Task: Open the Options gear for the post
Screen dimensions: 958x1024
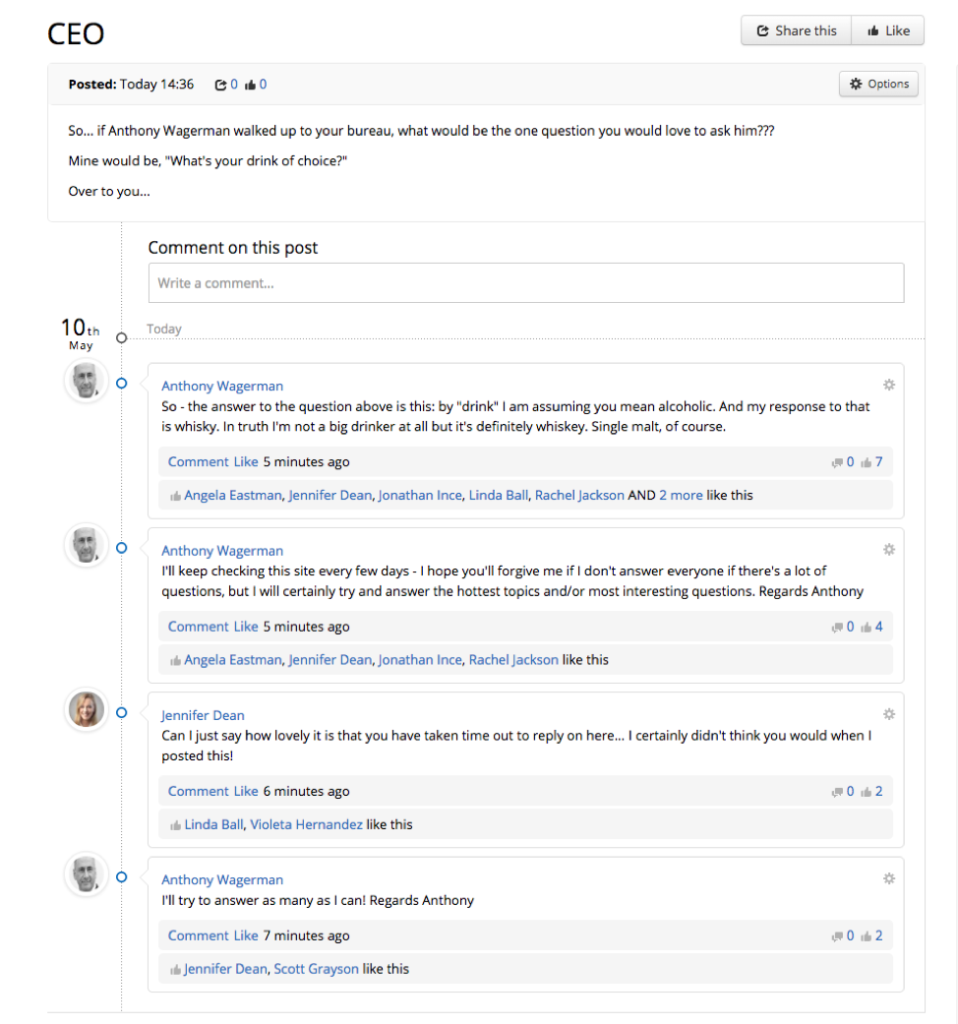Action: (x=878, y=84)
